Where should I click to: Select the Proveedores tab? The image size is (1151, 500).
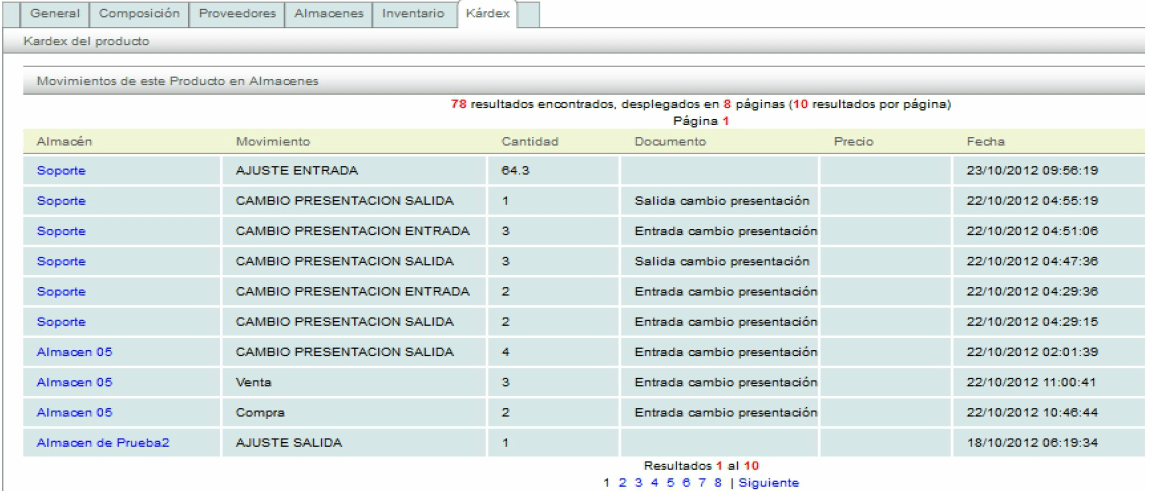237,14
